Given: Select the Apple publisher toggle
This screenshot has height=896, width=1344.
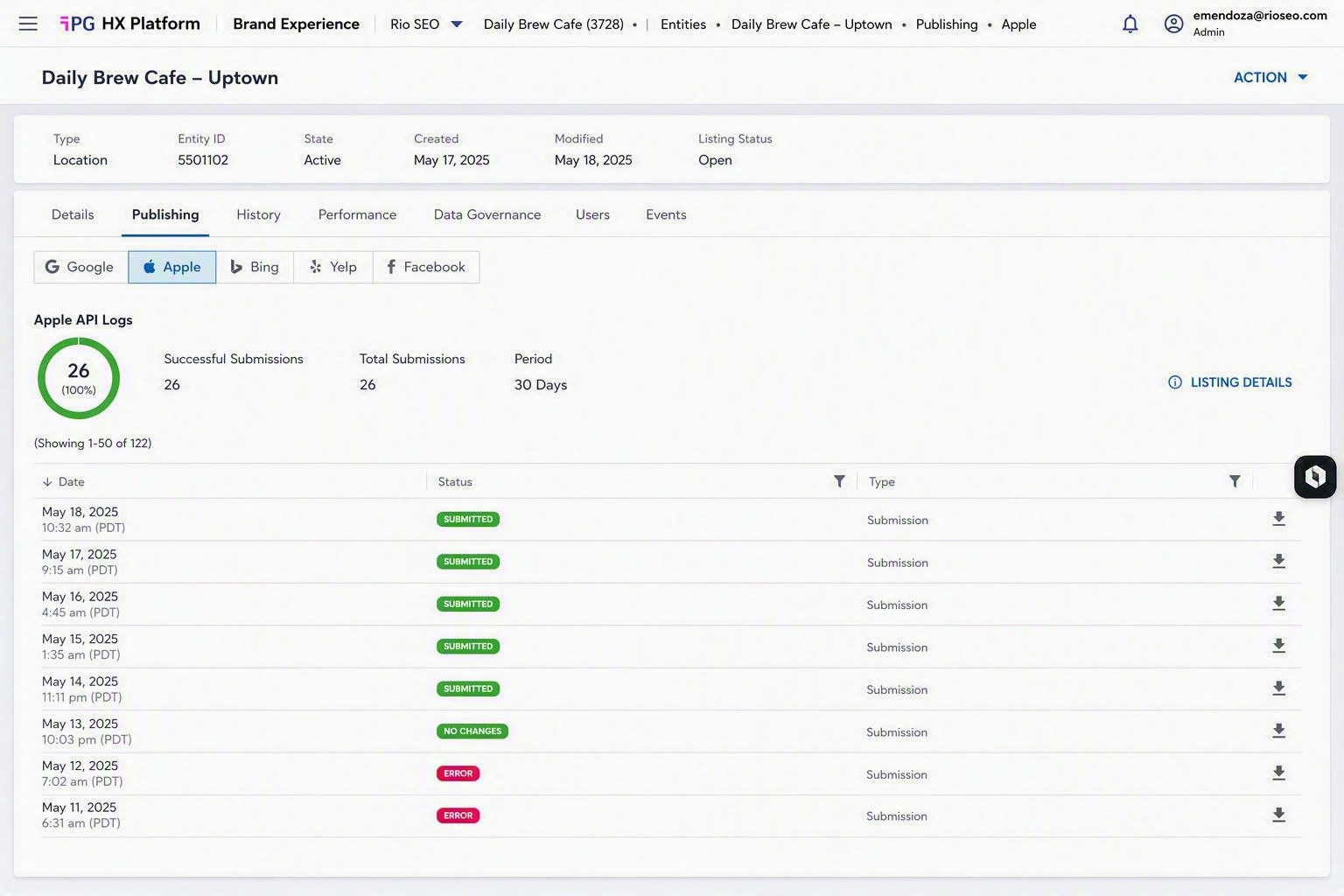Looking at the screenshot, I should [172, 267].
